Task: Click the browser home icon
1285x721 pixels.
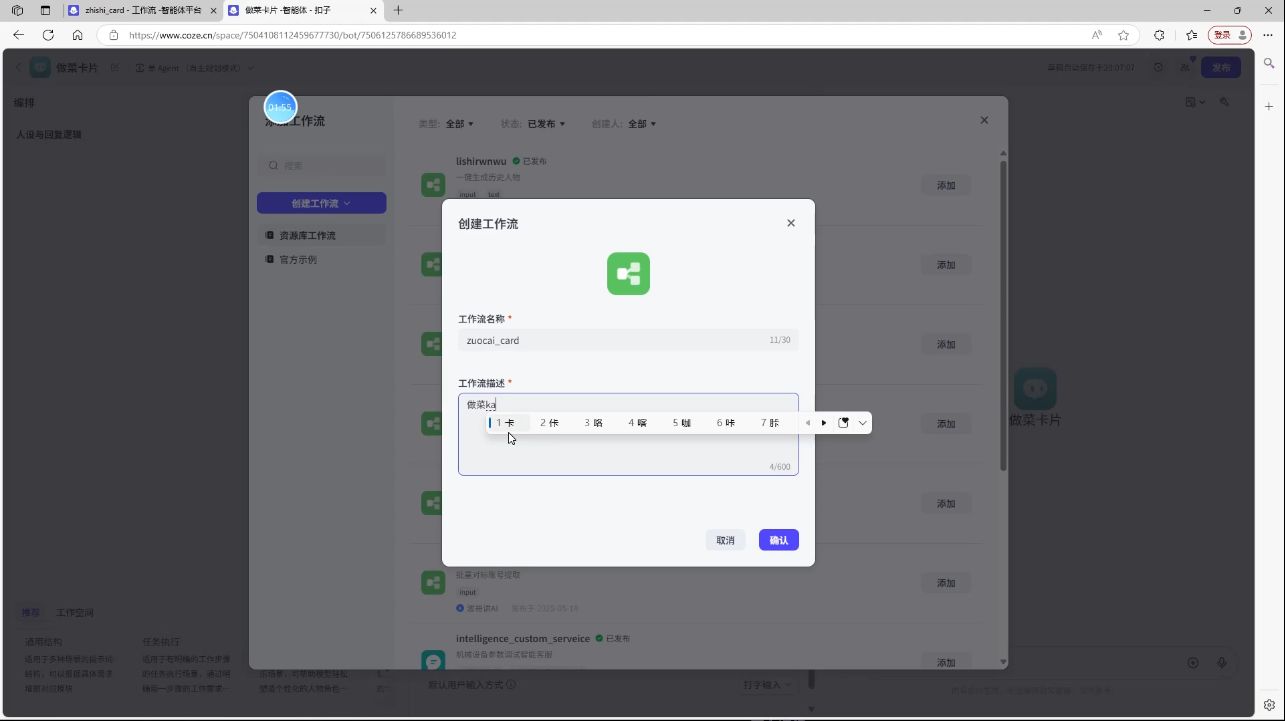Action: 78,35
